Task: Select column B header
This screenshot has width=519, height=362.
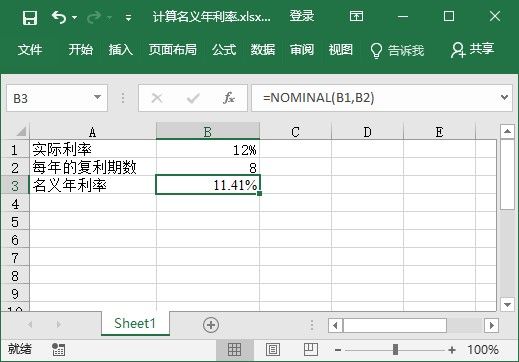Action: [208, 132]
